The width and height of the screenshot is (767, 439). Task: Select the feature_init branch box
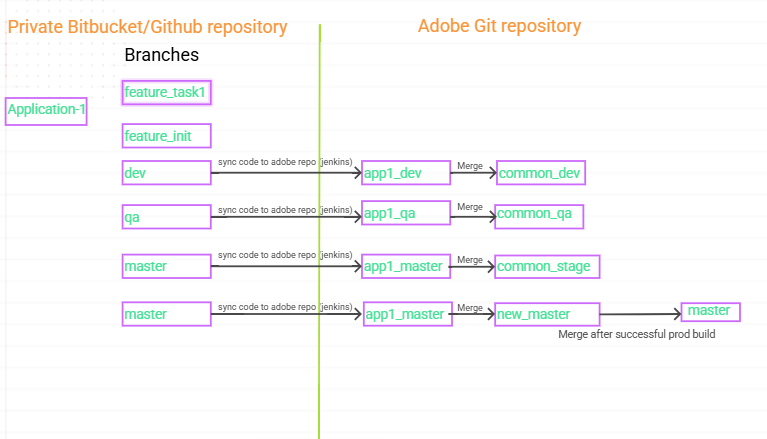click(x=166, y=136)
